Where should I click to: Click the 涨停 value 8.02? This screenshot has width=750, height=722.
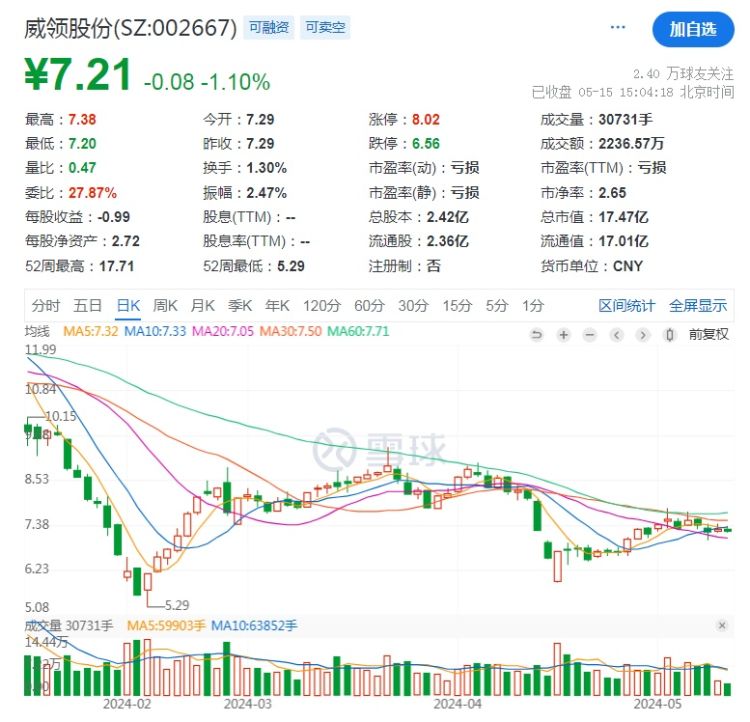click(426, 119)
